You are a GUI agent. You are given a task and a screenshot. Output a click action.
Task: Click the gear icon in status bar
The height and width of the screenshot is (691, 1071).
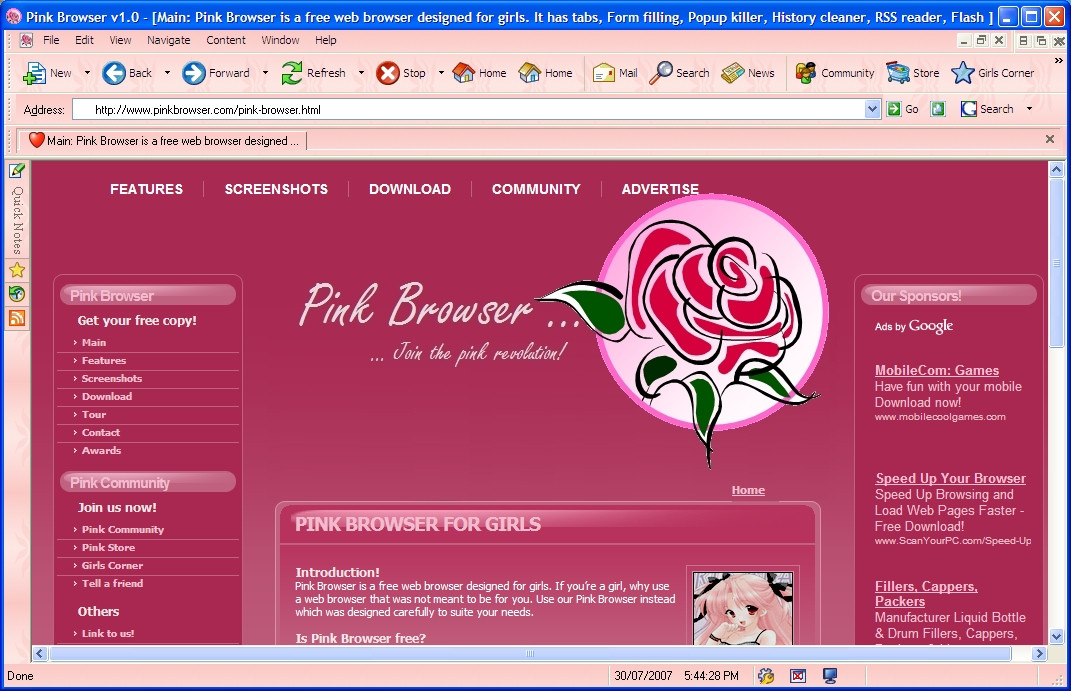click(766, 676)
